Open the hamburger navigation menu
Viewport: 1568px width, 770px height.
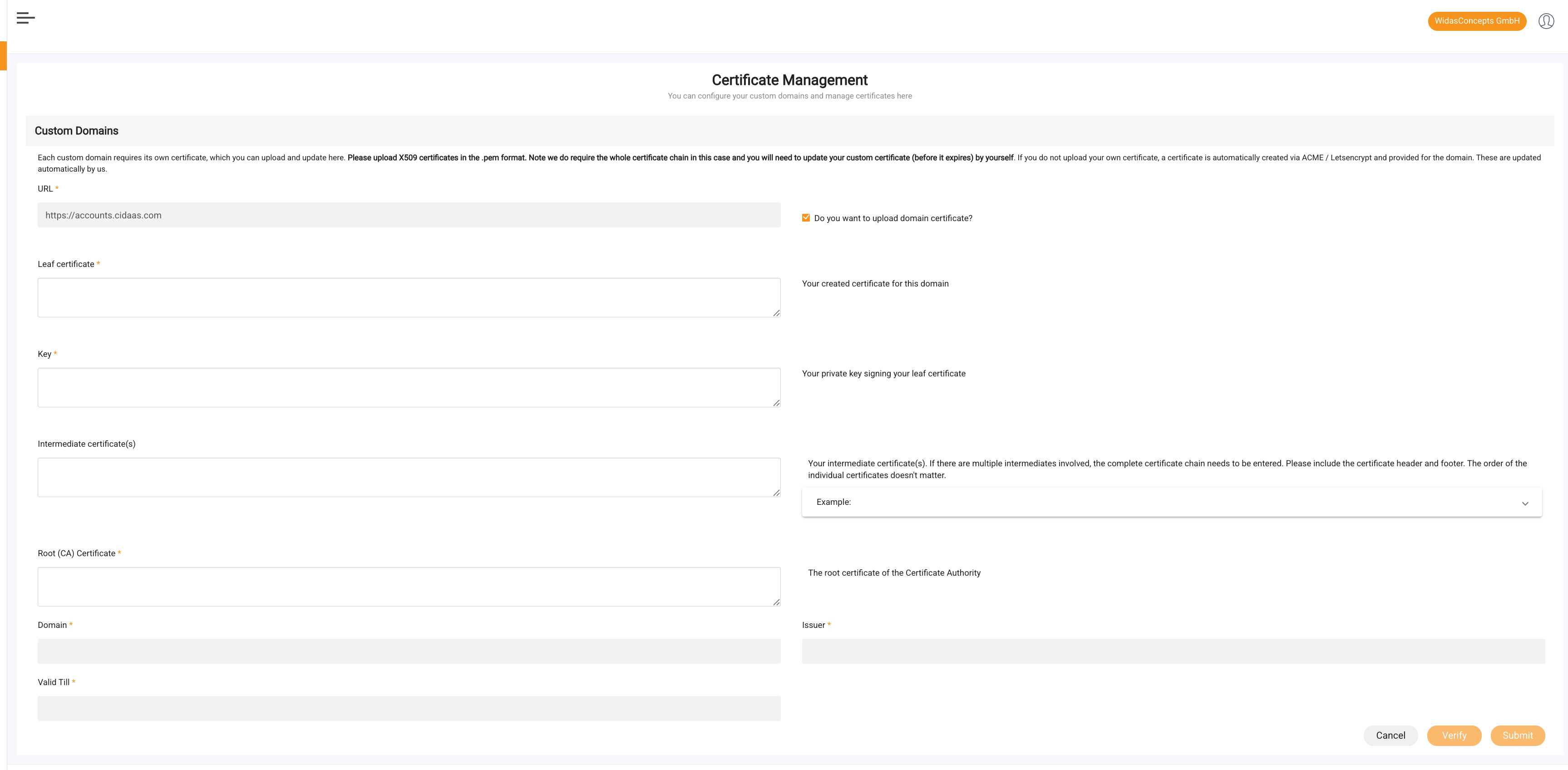click(x=26, y=18)
